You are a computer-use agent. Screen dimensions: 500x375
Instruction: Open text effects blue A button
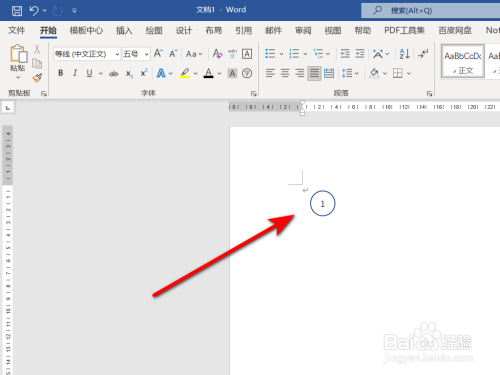pyautogui.click(x=161, y=73)
